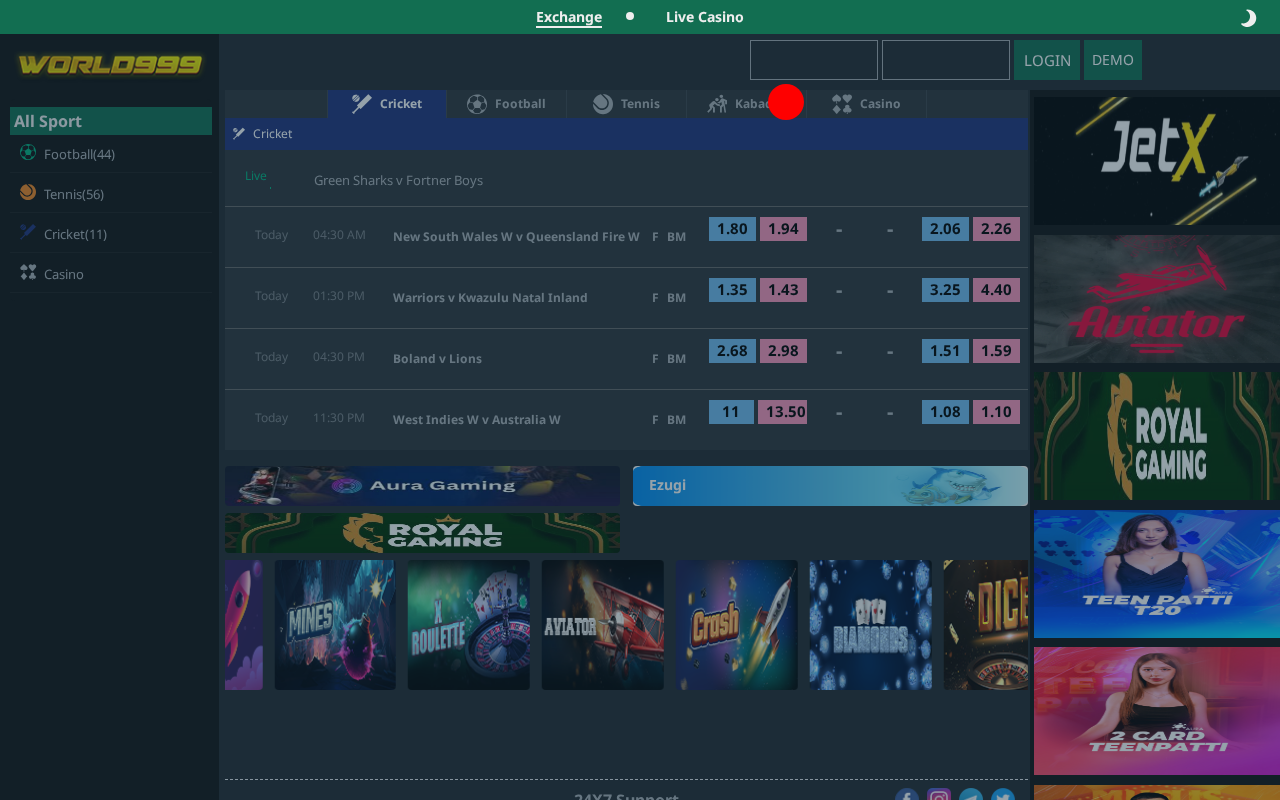The image size is (1280, 800).
Task: Switch to the Exchange tab
Action: click(569, 17)
